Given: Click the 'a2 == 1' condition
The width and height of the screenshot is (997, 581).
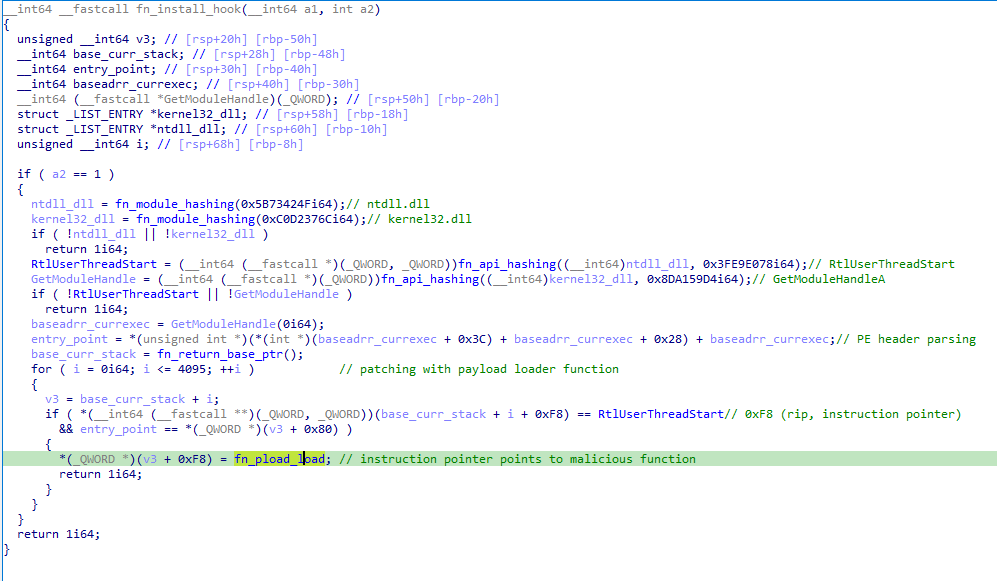Looking at the screenshot, I should (x=76, y=174).
